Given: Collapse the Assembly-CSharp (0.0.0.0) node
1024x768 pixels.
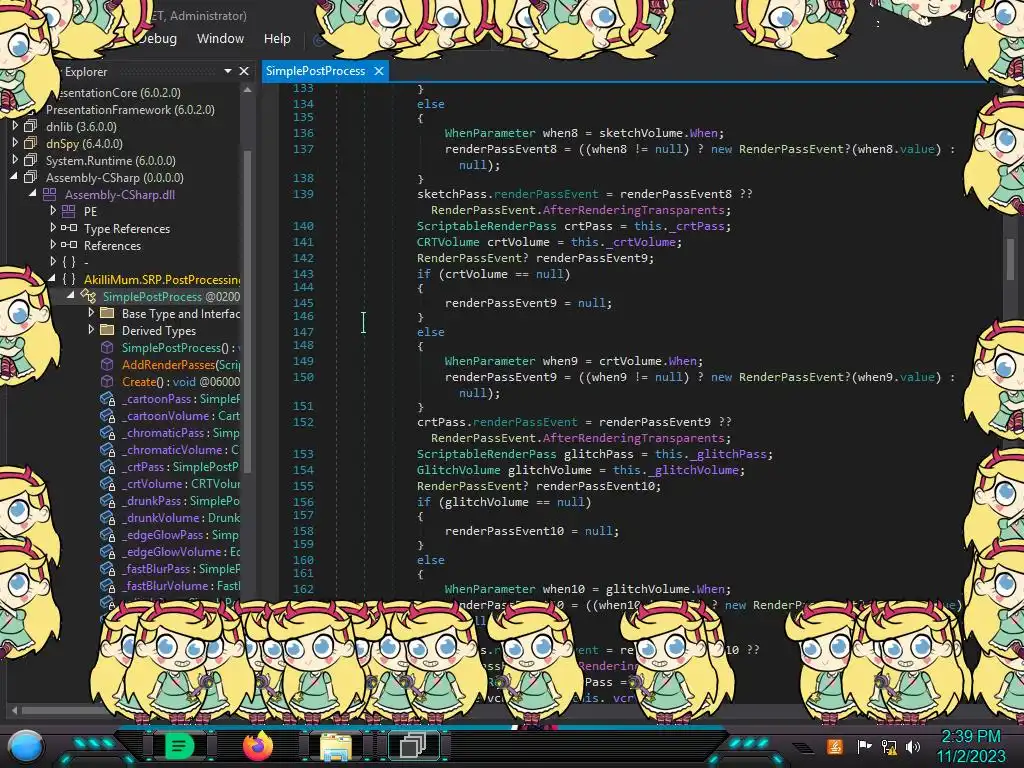Looking at the screenshot, I should tap(14, 177).
